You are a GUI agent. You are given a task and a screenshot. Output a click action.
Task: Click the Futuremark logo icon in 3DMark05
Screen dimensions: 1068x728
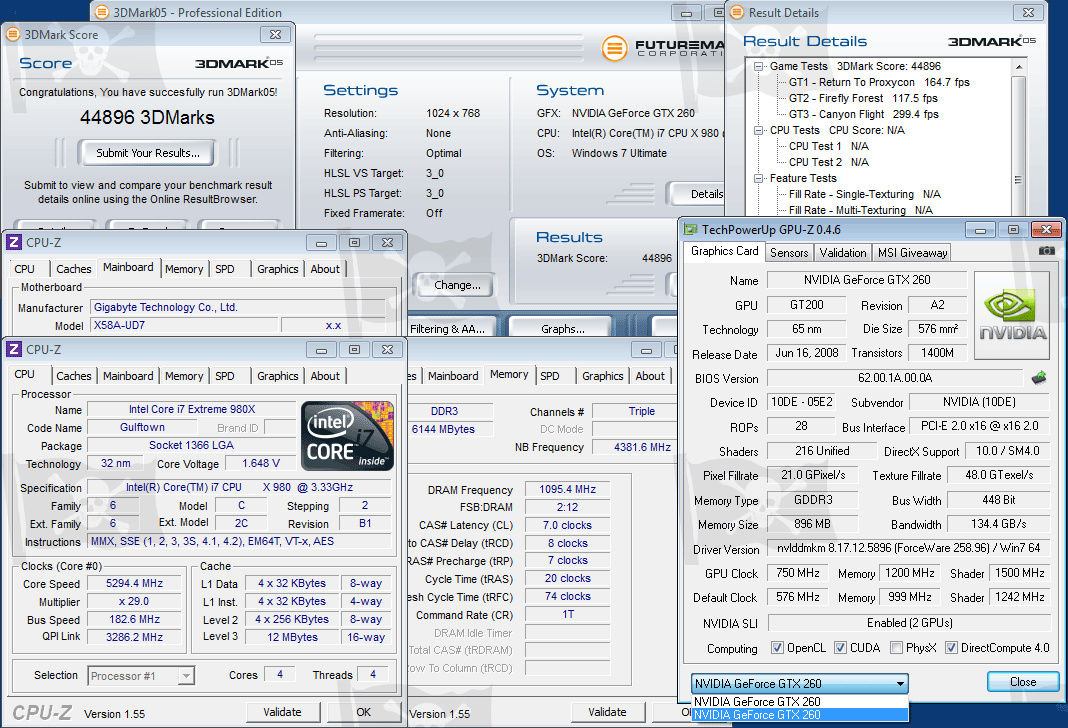(614, 48)
